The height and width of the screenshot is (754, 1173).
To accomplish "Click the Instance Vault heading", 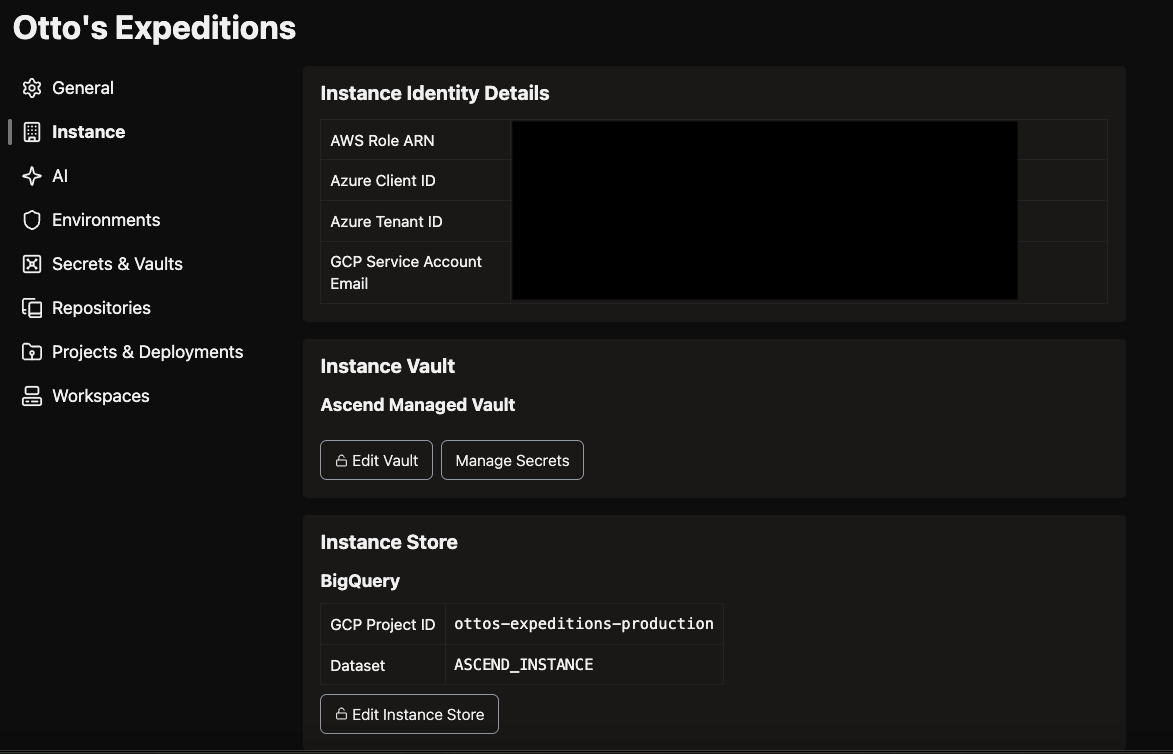I will [388, 367].
